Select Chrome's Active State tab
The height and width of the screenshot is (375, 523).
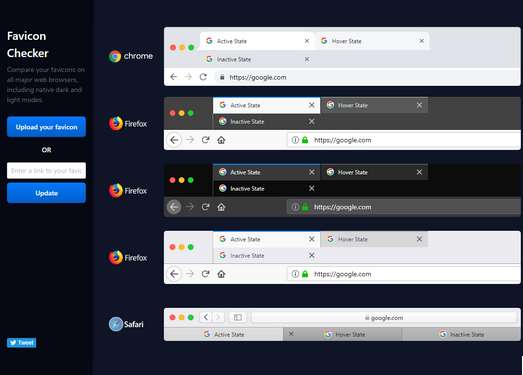[257, 41]
